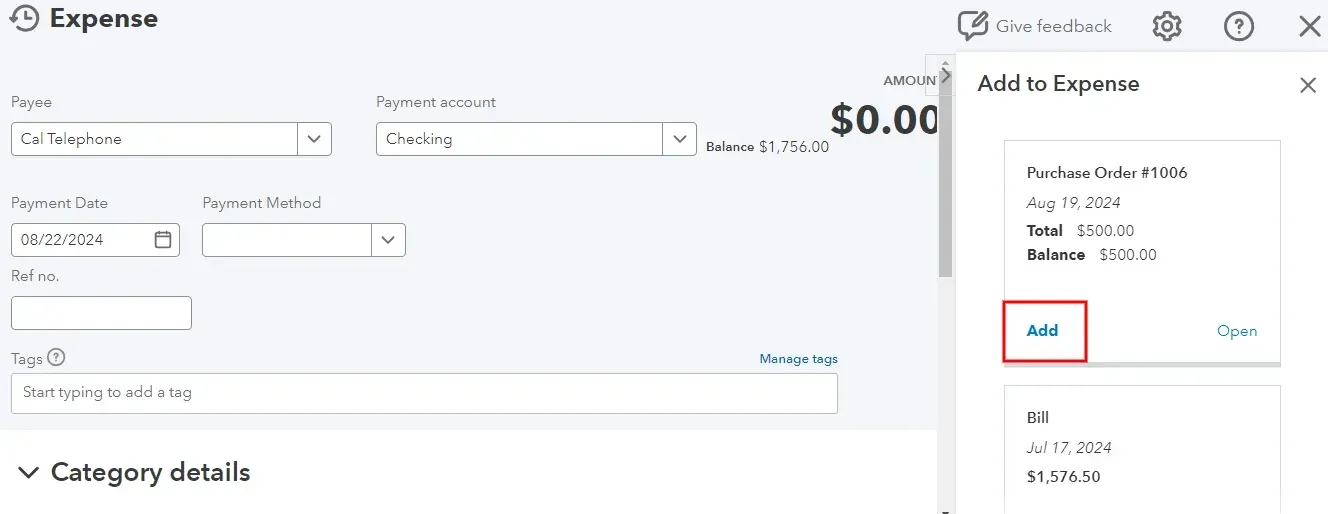This screenshot has height=514, width=1328.
Task: Click the tags text input field
Action: click(424, 393)
